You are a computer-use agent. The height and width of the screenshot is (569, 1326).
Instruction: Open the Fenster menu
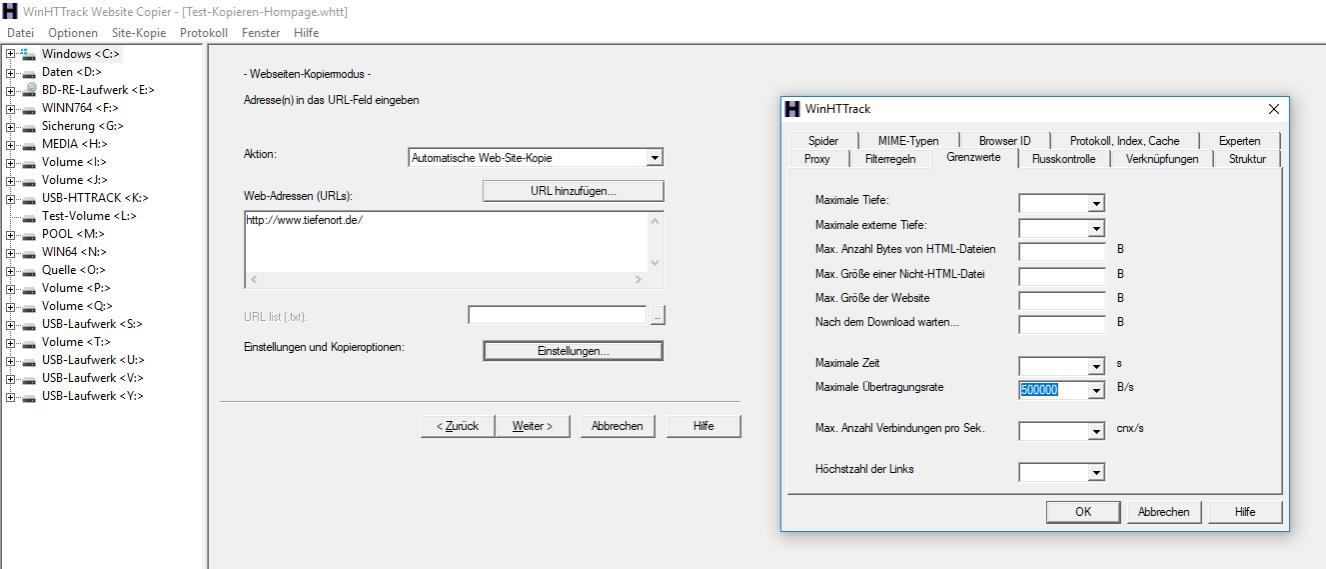[x=261, y=33]
